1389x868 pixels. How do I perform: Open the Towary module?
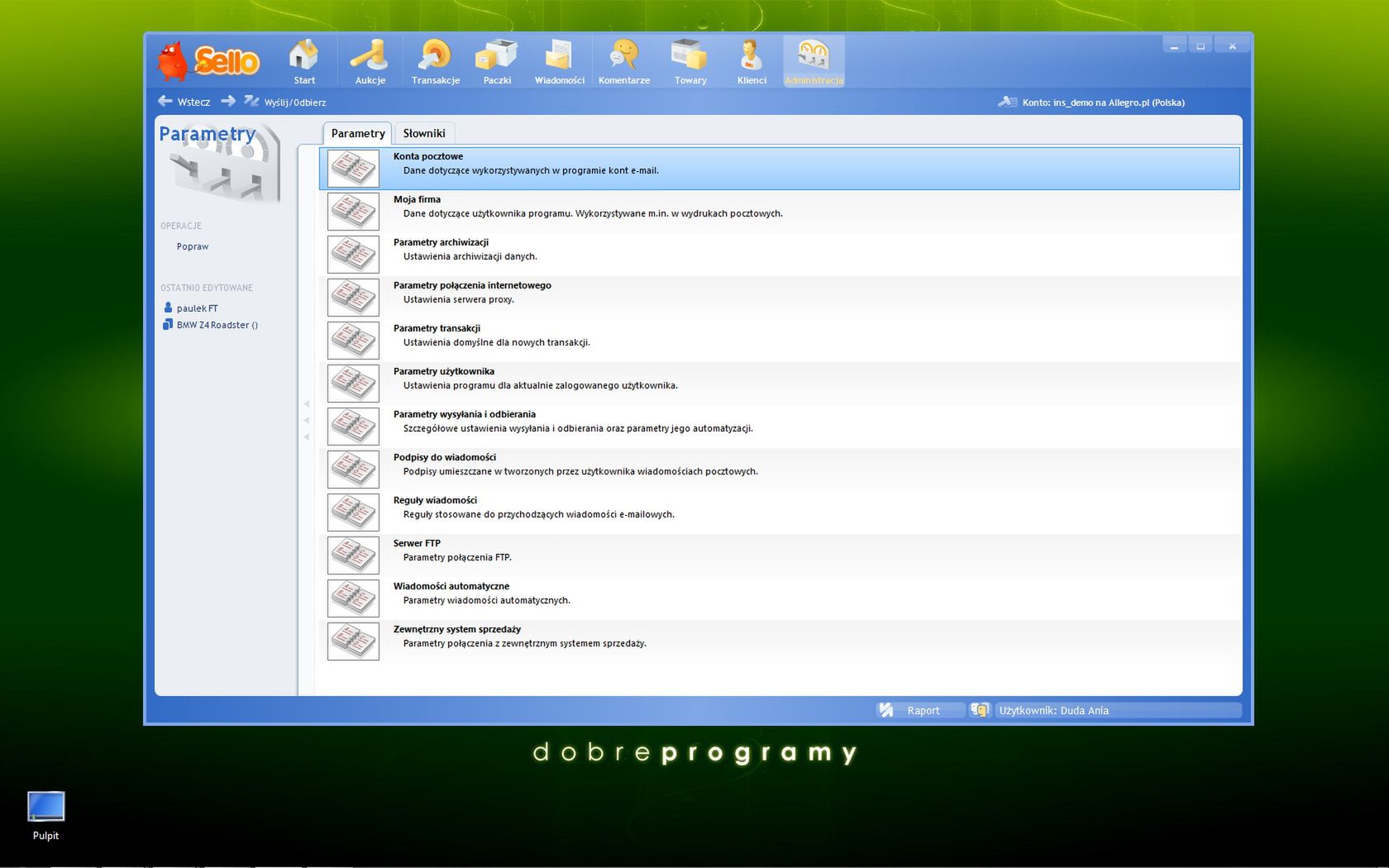[x=690, y=61]
